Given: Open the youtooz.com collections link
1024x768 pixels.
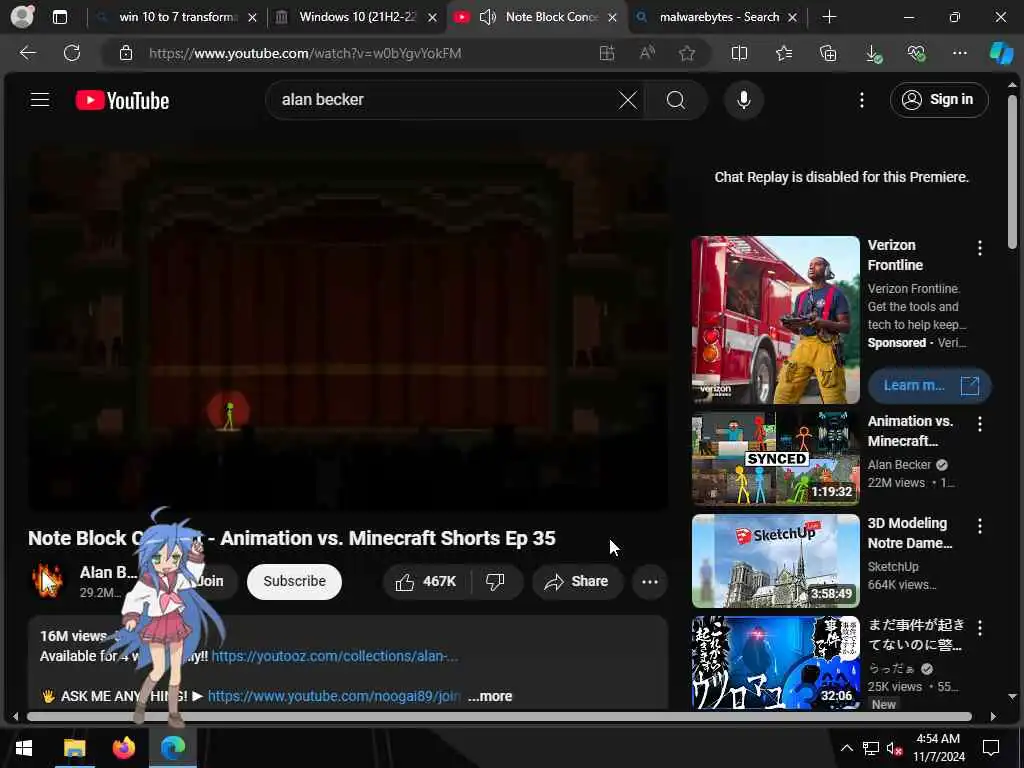Looking at the screenshot, I should click(x=334, y=656).
